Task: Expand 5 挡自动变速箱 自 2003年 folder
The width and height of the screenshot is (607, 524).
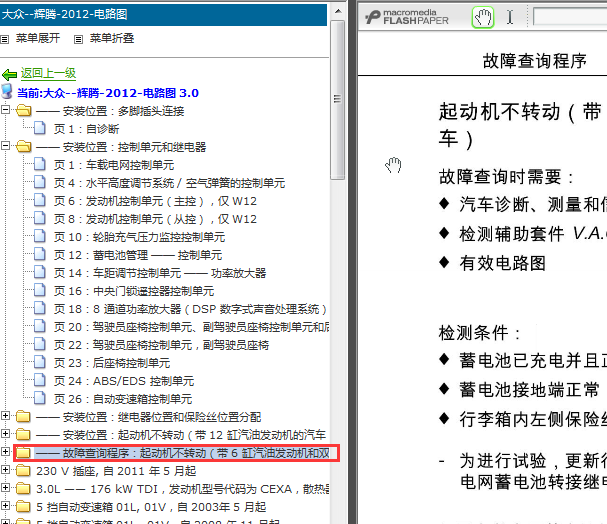Action: (5, 505)
